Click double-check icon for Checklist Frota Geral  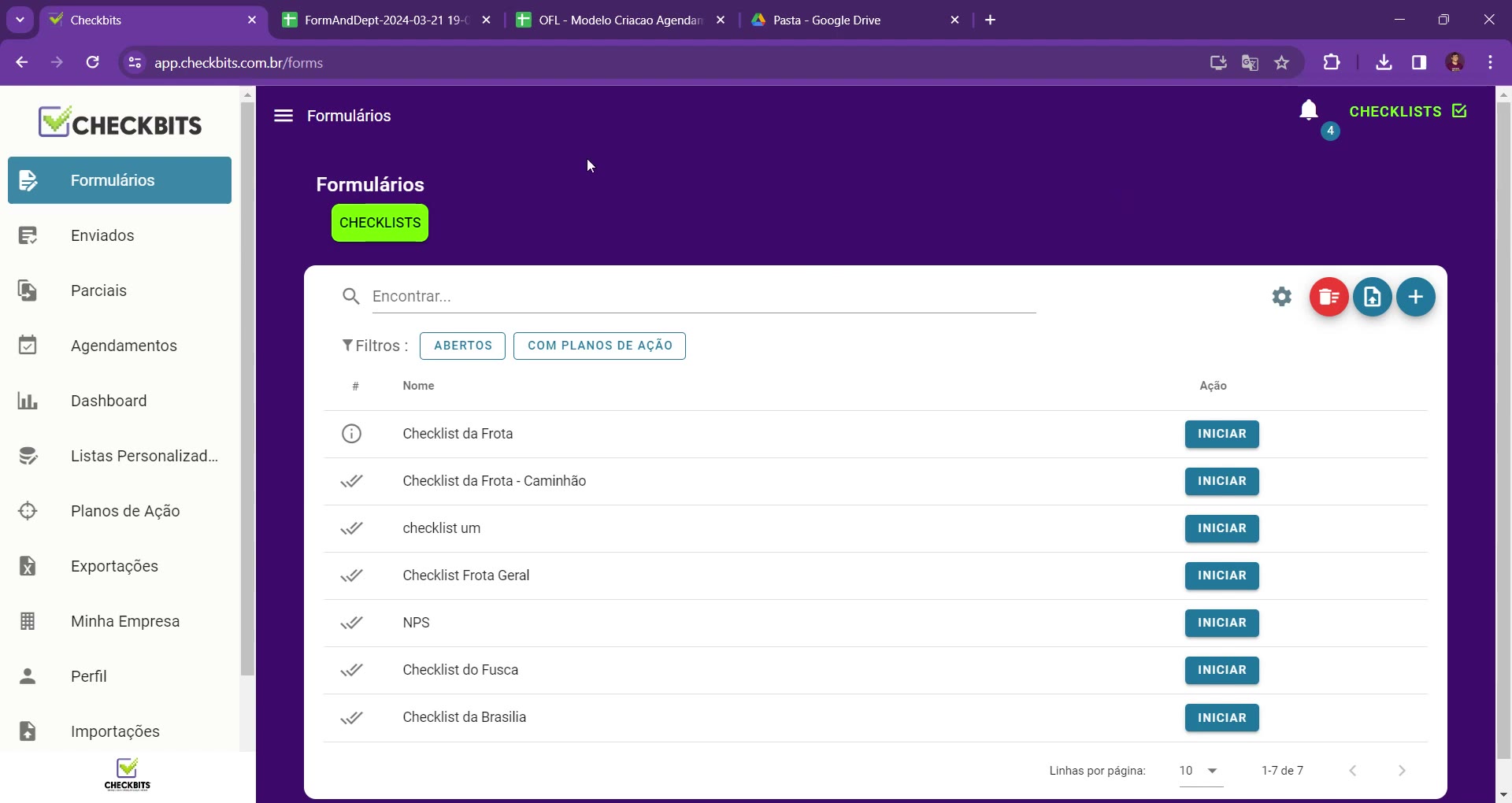(351, 575)
